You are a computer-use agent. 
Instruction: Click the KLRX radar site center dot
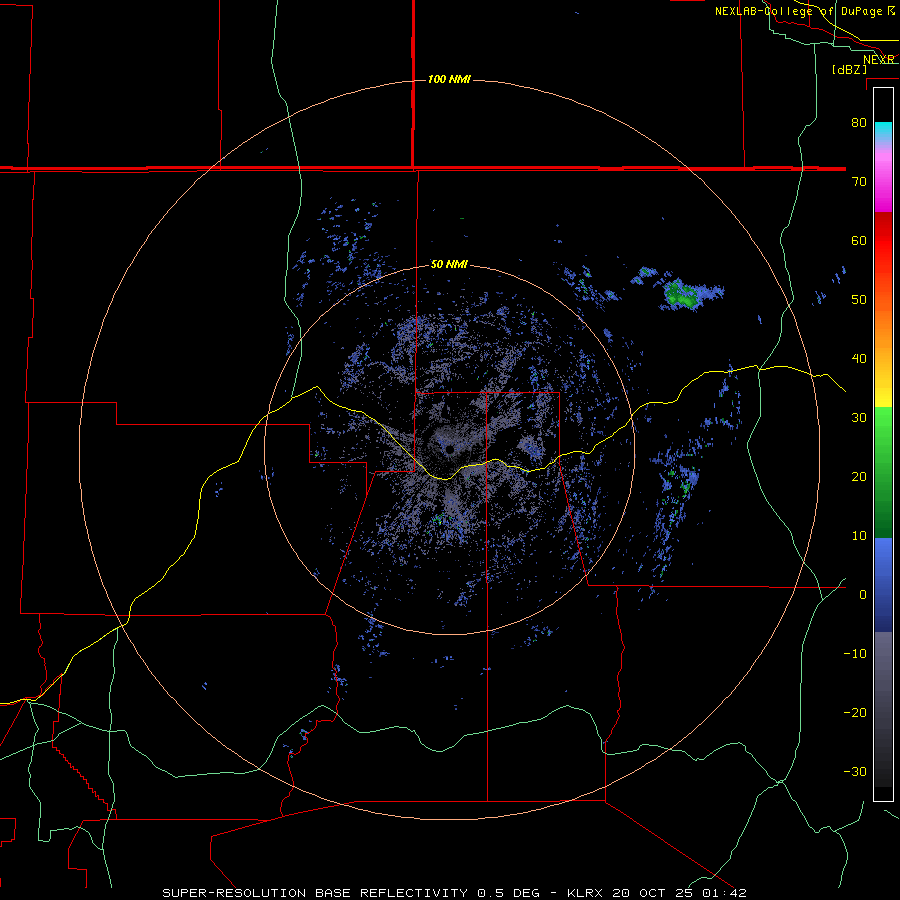pyautogui.click(x=449, y=449)
